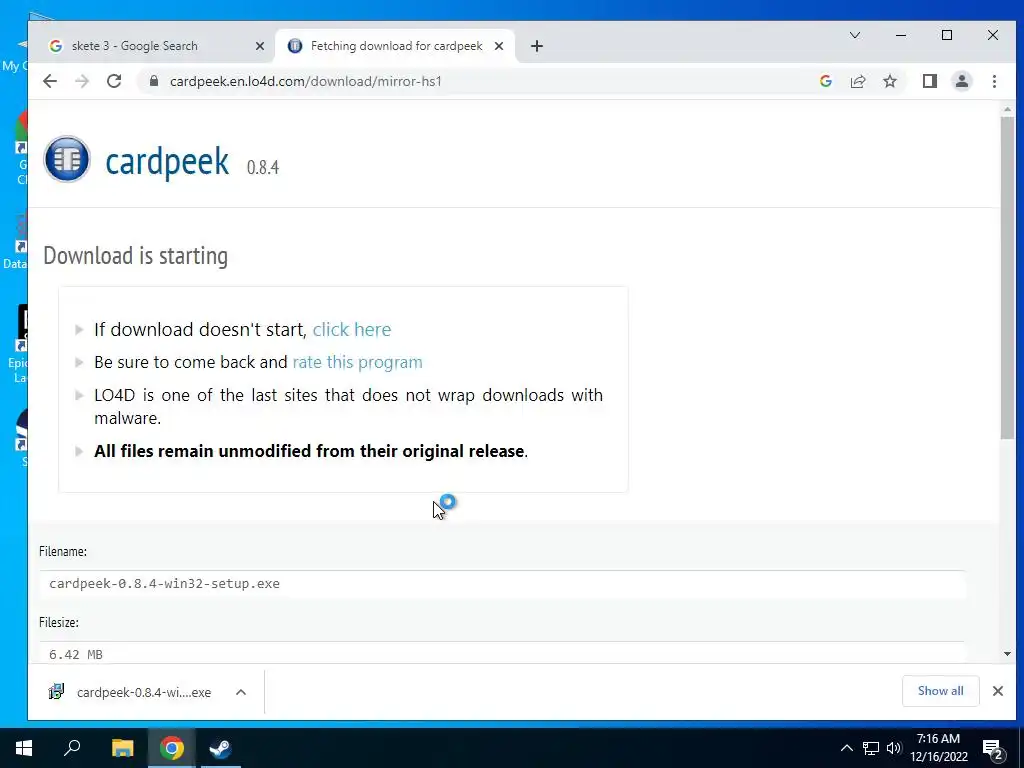Click the cardpeek title heading

pos(167,161)
